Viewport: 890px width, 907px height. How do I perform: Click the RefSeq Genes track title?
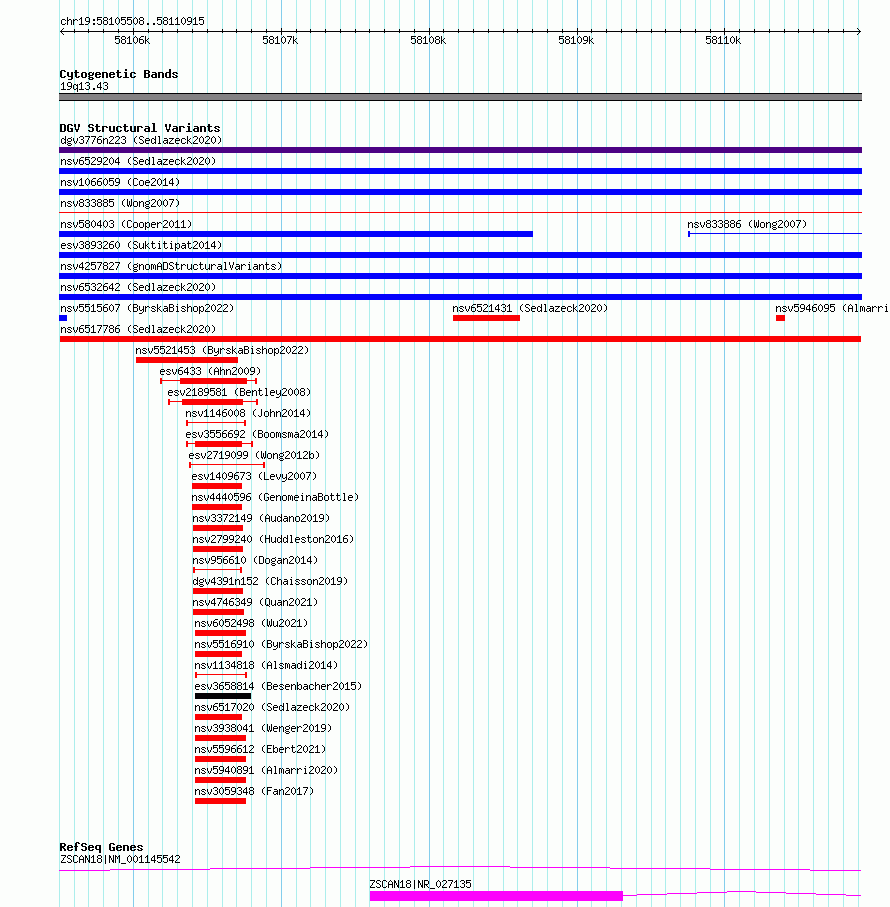[x=101, y=847]
